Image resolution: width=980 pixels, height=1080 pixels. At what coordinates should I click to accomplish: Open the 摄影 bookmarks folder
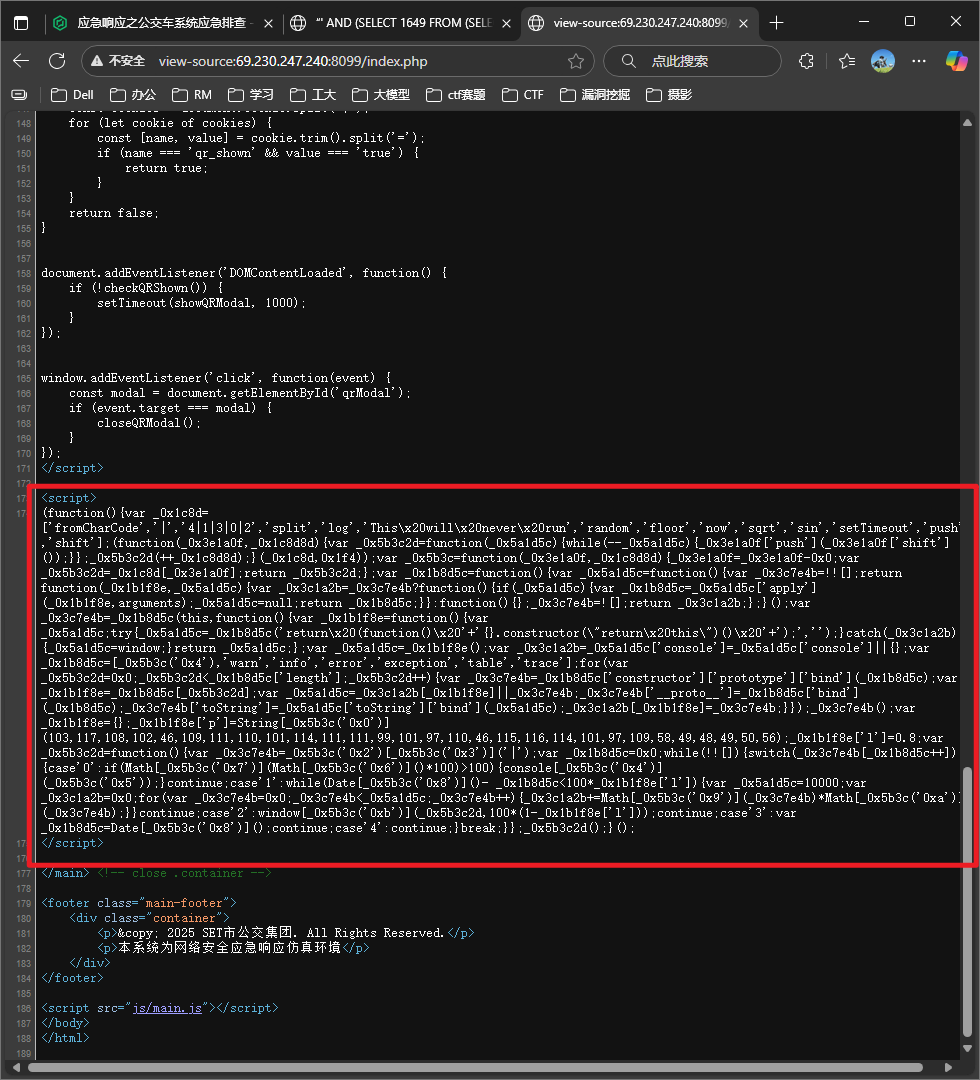pos(669,94)
